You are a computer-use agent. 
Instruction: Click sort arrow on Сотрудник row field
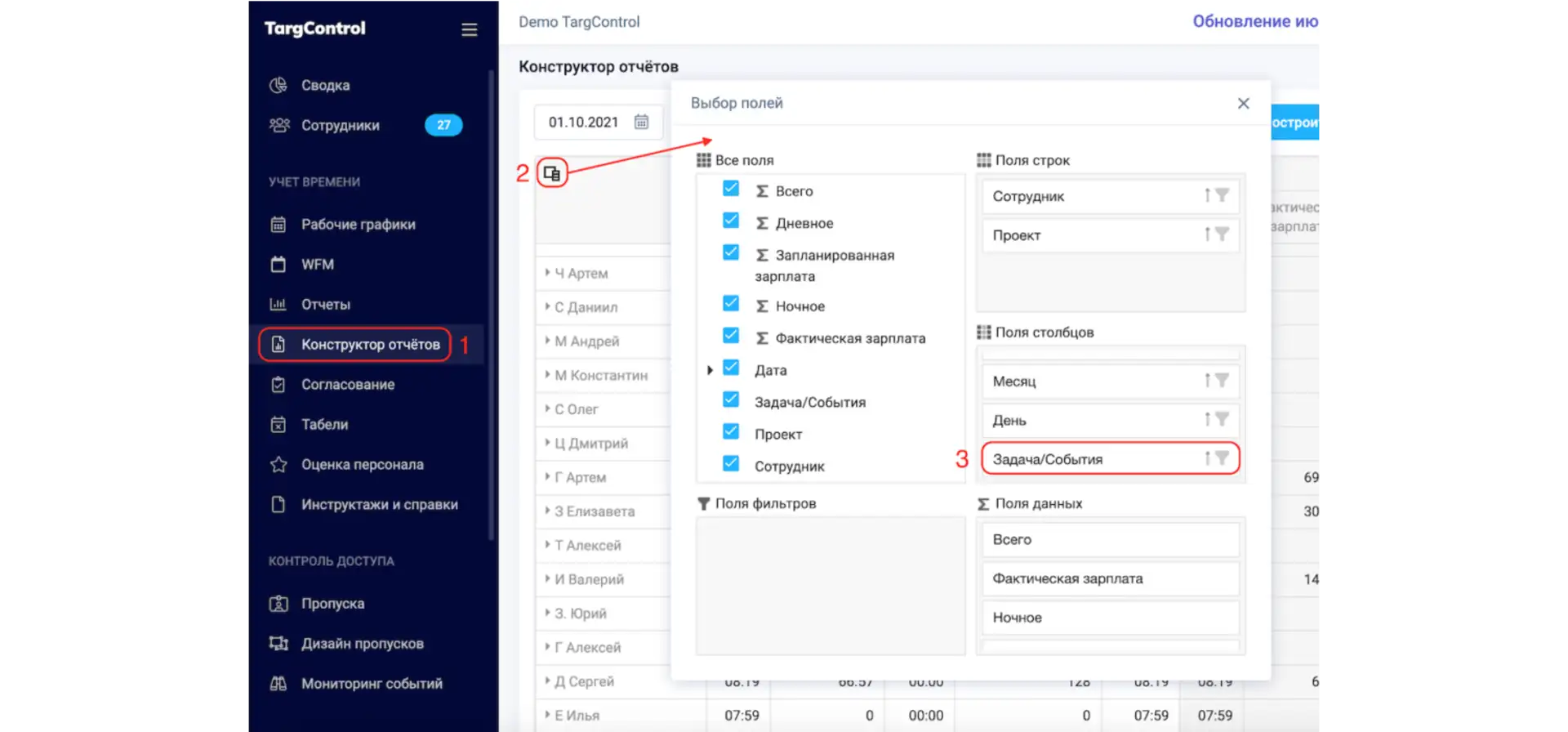pos(1207,195)
